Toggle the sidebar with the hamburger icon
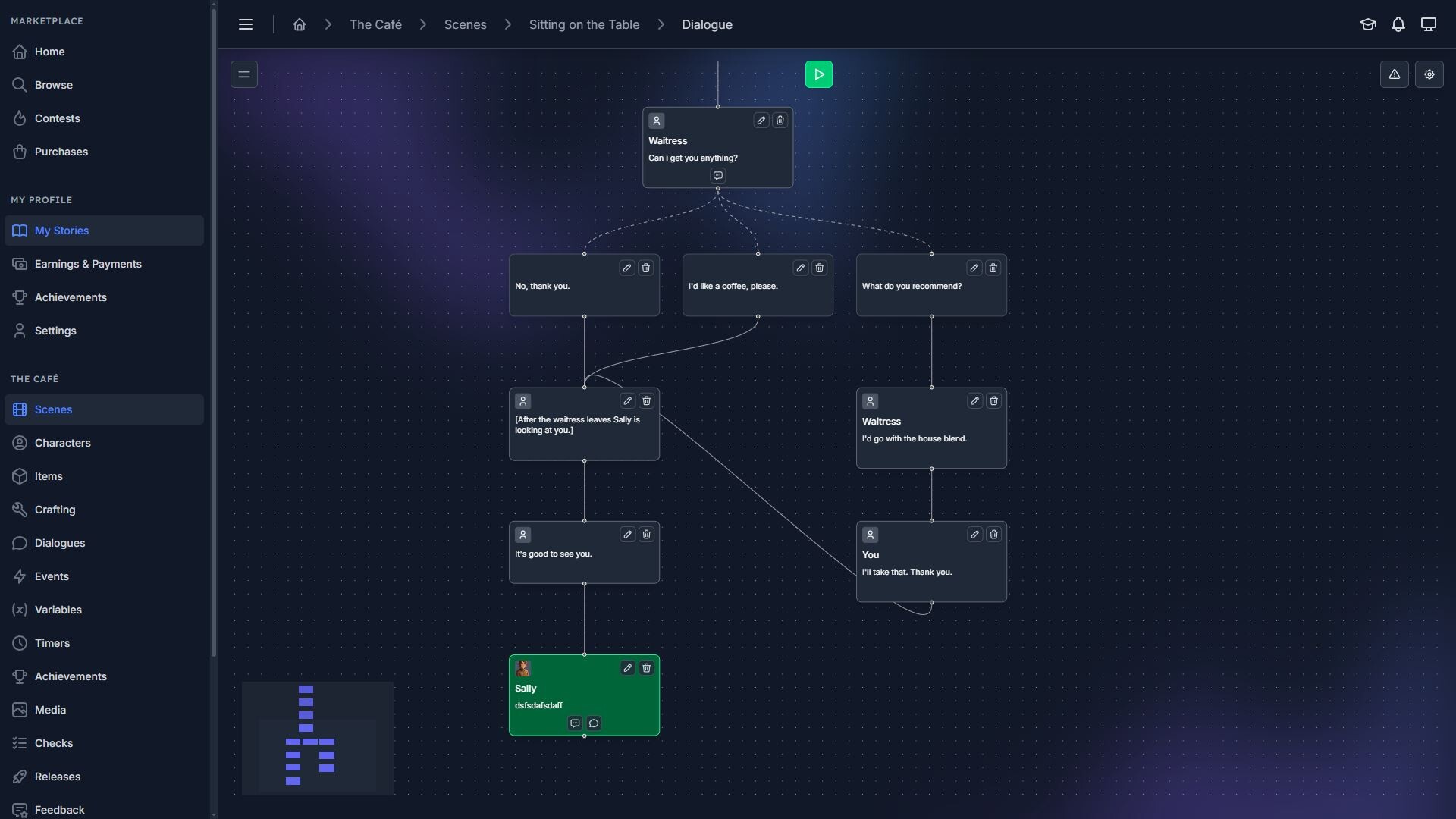 (x=246, y=24)
